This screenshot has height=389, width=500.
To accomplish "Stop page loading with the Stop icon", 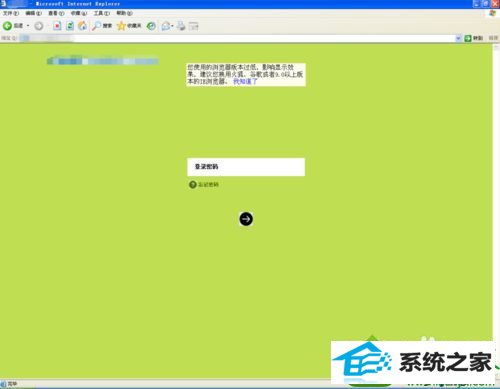I will click(x=57, y=26).
